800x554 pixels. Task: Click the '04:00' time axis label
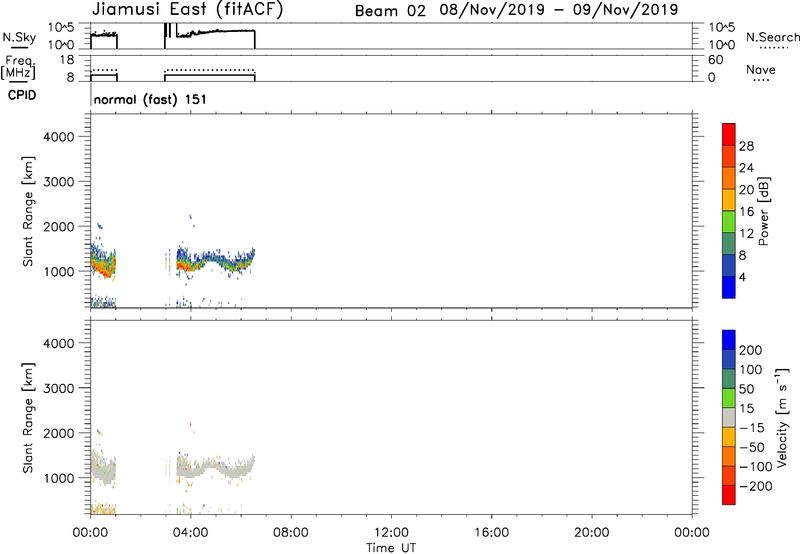[190, 533]
